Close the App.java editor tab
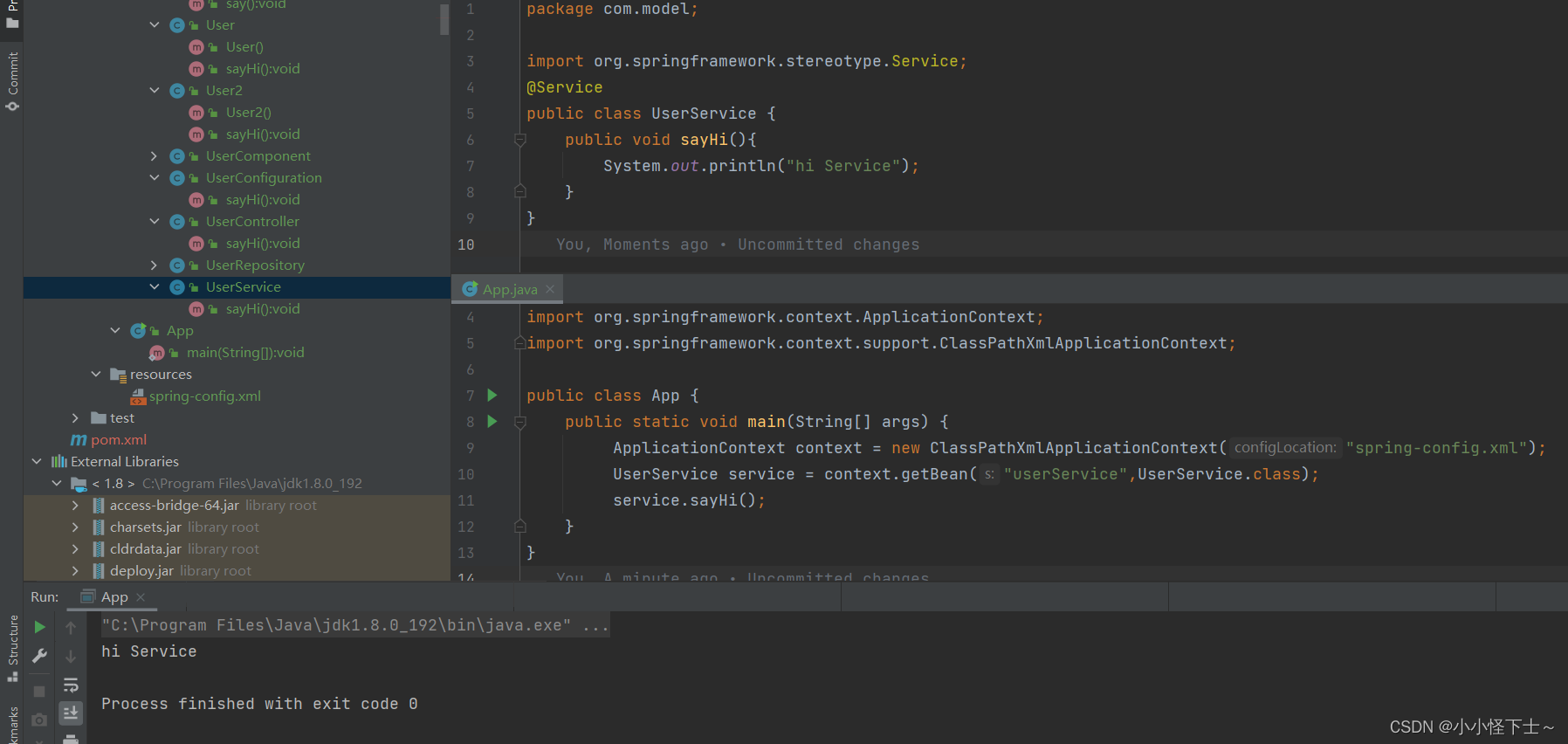This screenshot has height=744, width=1568. [550, 289]
